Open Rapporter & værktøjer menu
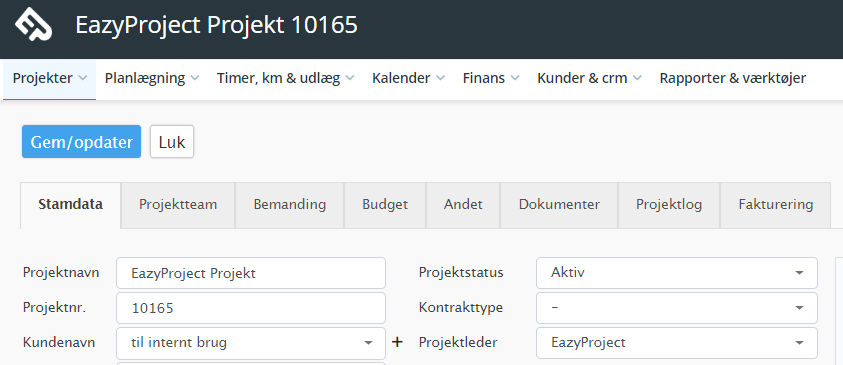The image size is (843, 365). pyautogui.click(x=733, y=78)
